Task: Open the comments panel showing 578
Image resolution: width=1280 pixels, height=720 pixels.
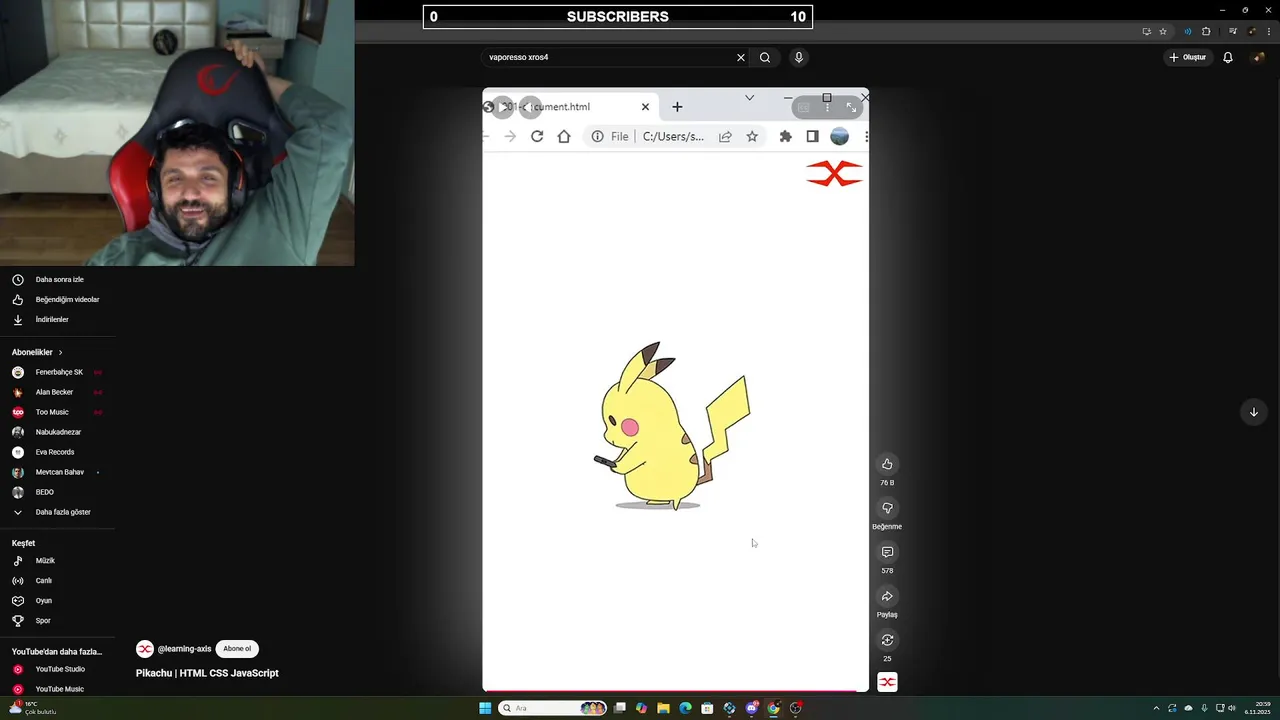Action: 887,552
